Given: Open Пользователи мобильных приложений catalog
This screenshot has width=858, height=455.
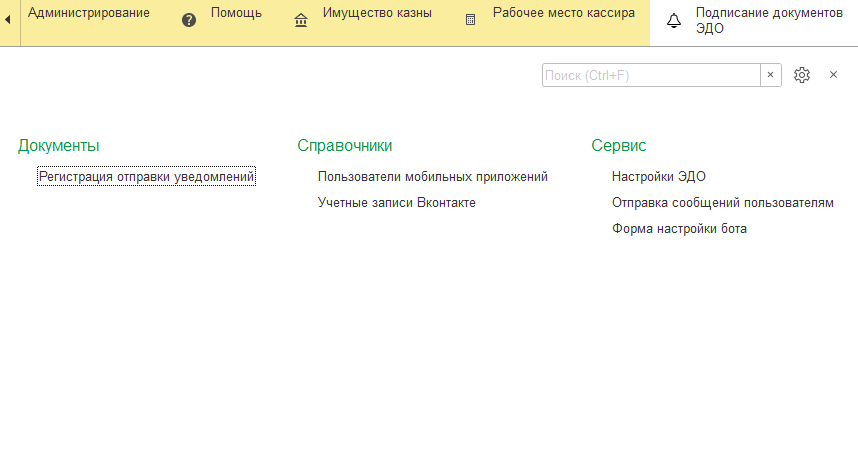Looking at the screenshot, I should click(x=433, y=177).
